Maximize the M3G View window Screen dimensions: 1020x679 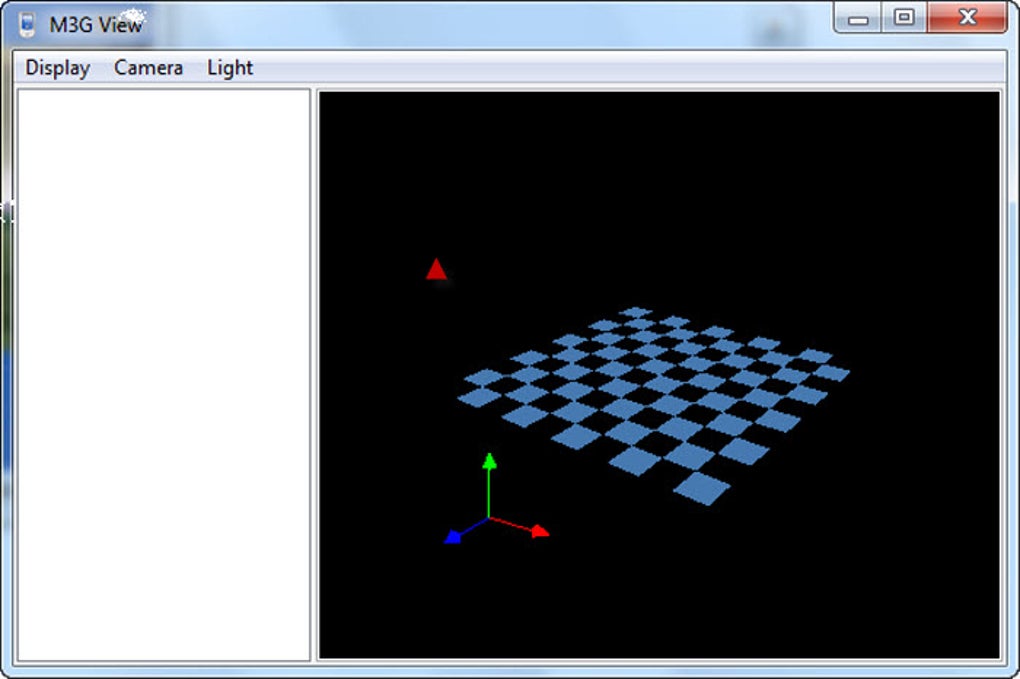coord(904,18)
